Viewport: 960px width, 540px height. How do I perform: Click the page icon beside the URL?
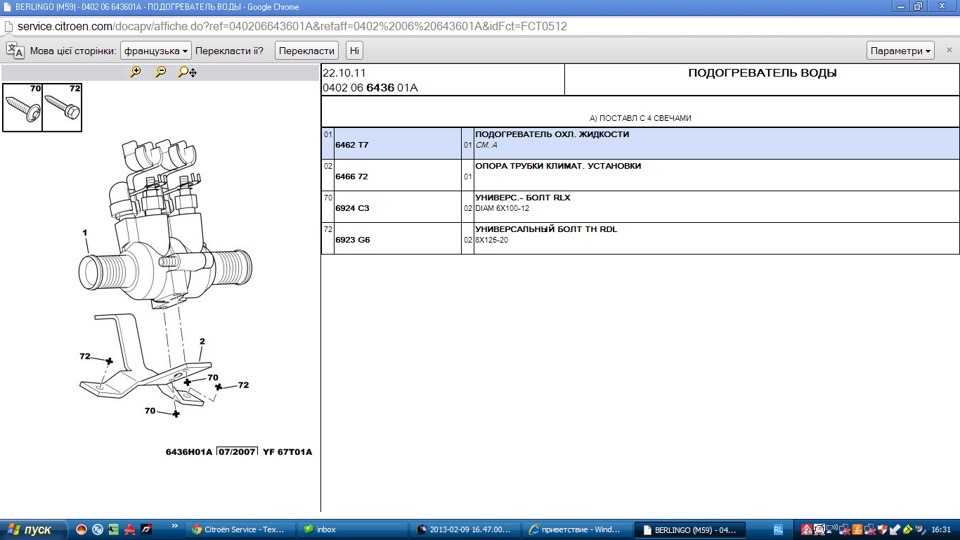[9, 26]
